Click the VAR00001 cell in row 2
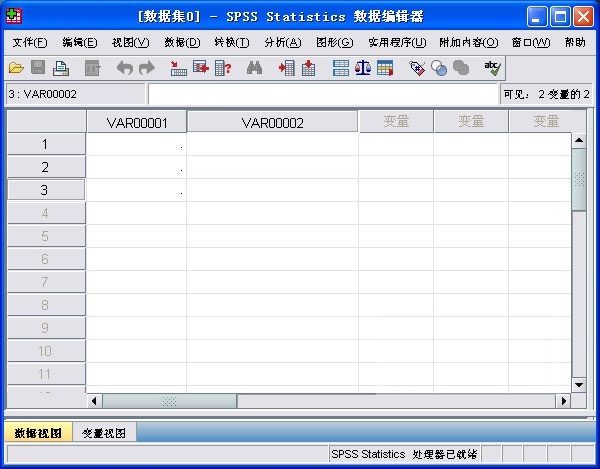Image resolution: width=600 pixels, height=469 pixels. pyautogui.click(x=137, y=167)
